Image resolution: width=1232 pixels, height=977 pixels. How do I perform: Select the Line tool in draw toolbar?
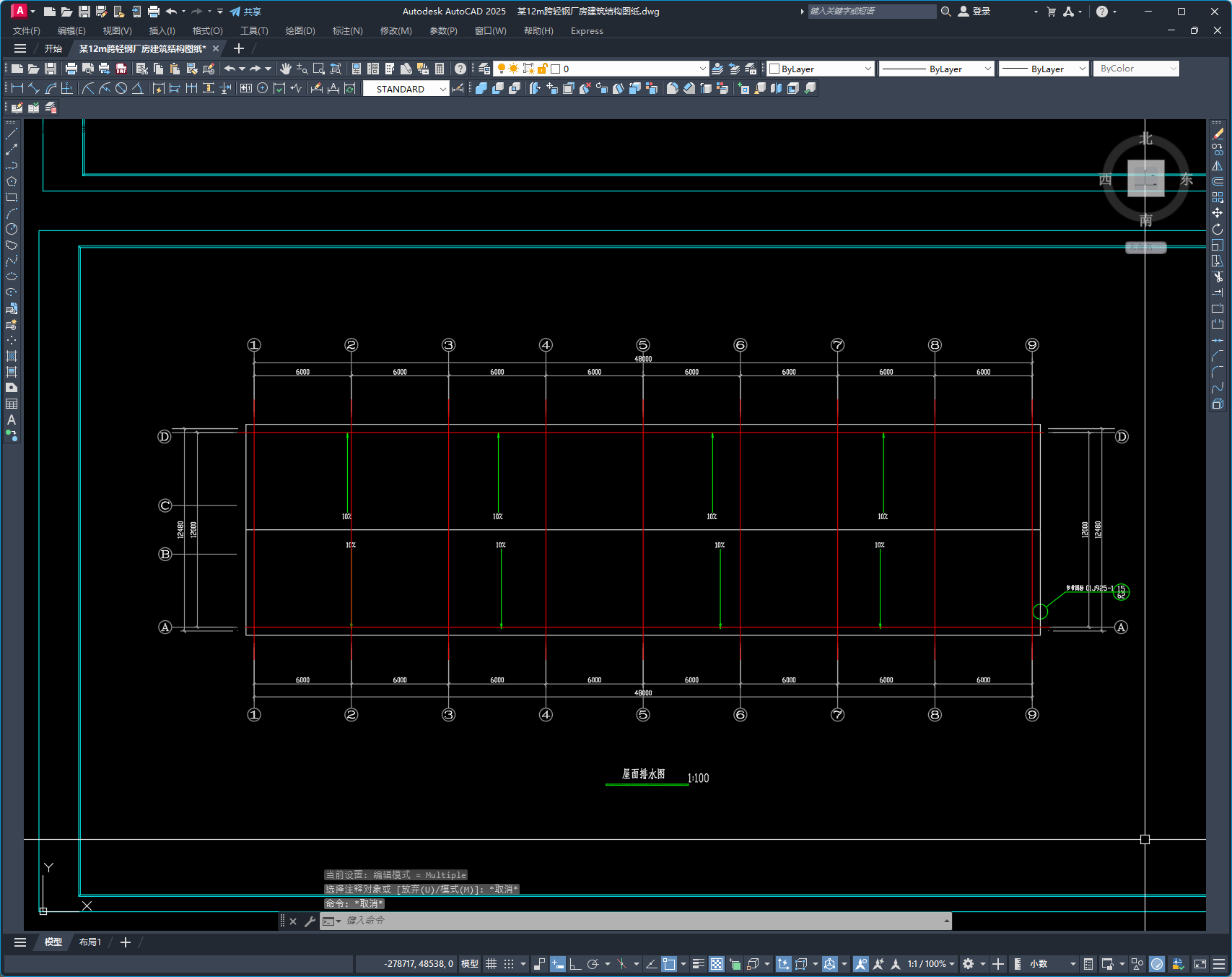[x=12, y=134]
